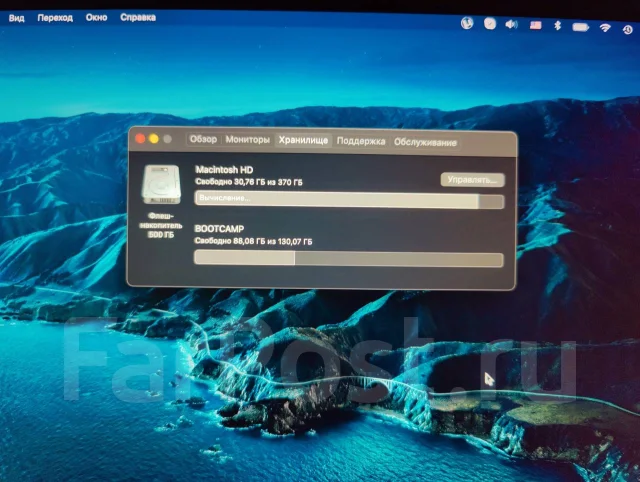Click the BOOTCAMP storage usage bar
The height and width of the screenshot is (482, 640).
coord(349,259)
